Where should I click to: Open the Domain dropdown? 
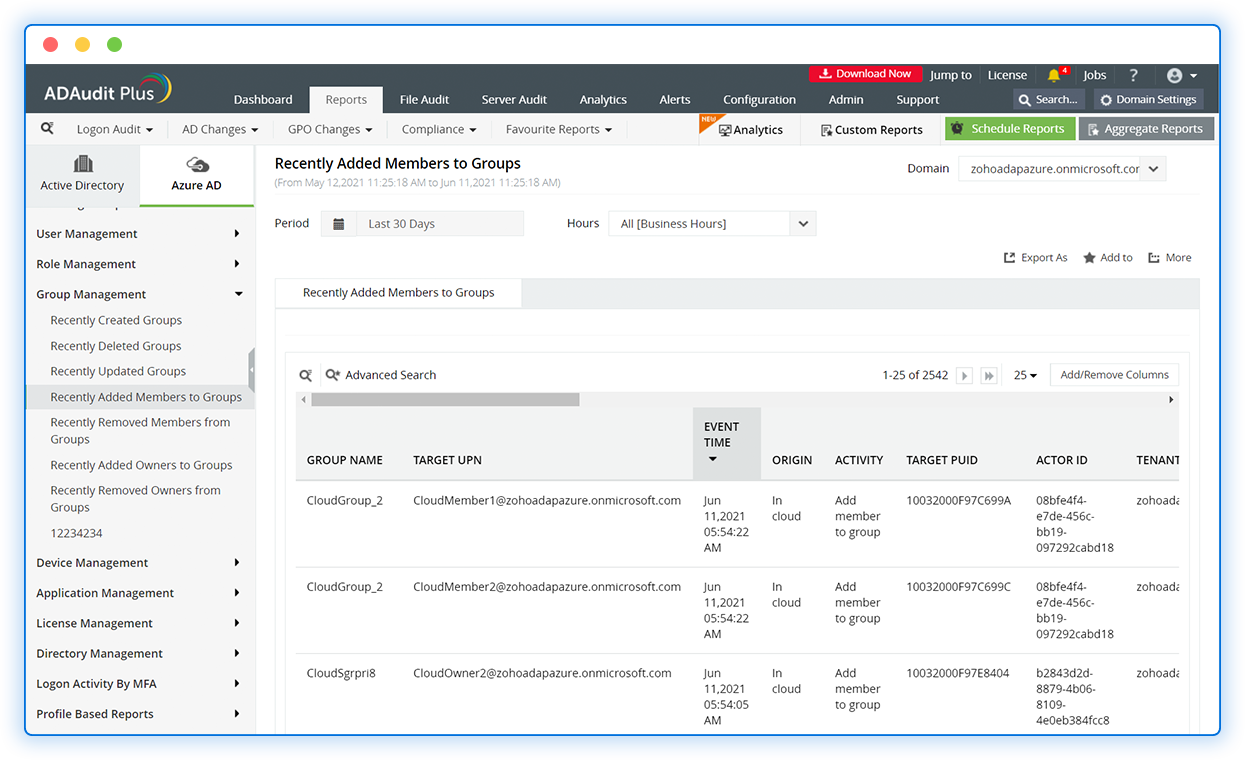[1062, 169]
